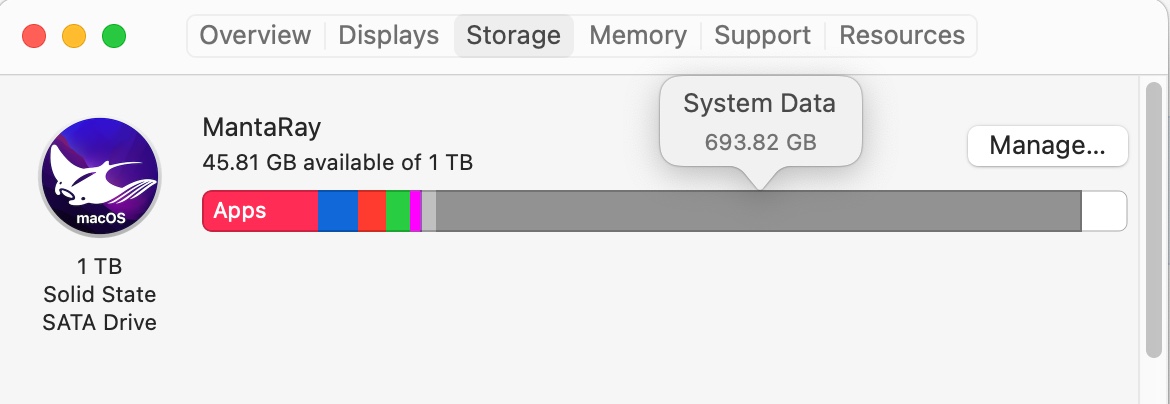
Task: Click the vertical scrollbar on the right
Action: [x=1153, y=220]
